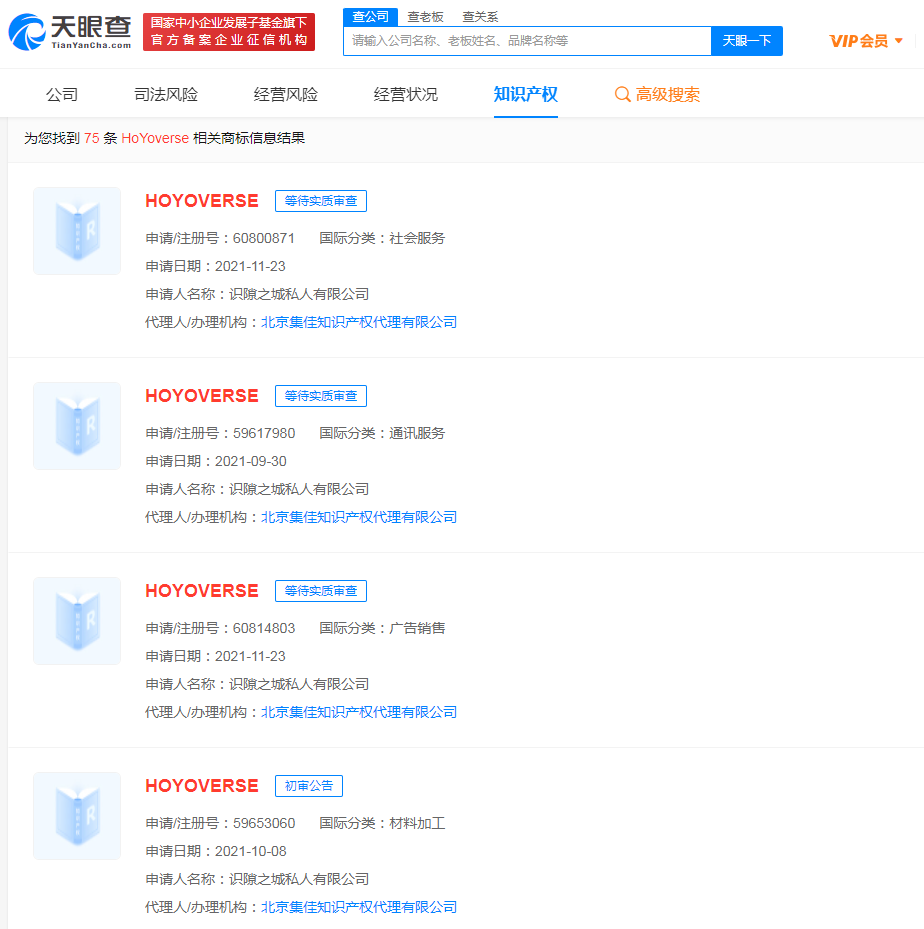The image size is (924, 929).
Task: Open the VIP会员 menu
Action: coord(865,41)
